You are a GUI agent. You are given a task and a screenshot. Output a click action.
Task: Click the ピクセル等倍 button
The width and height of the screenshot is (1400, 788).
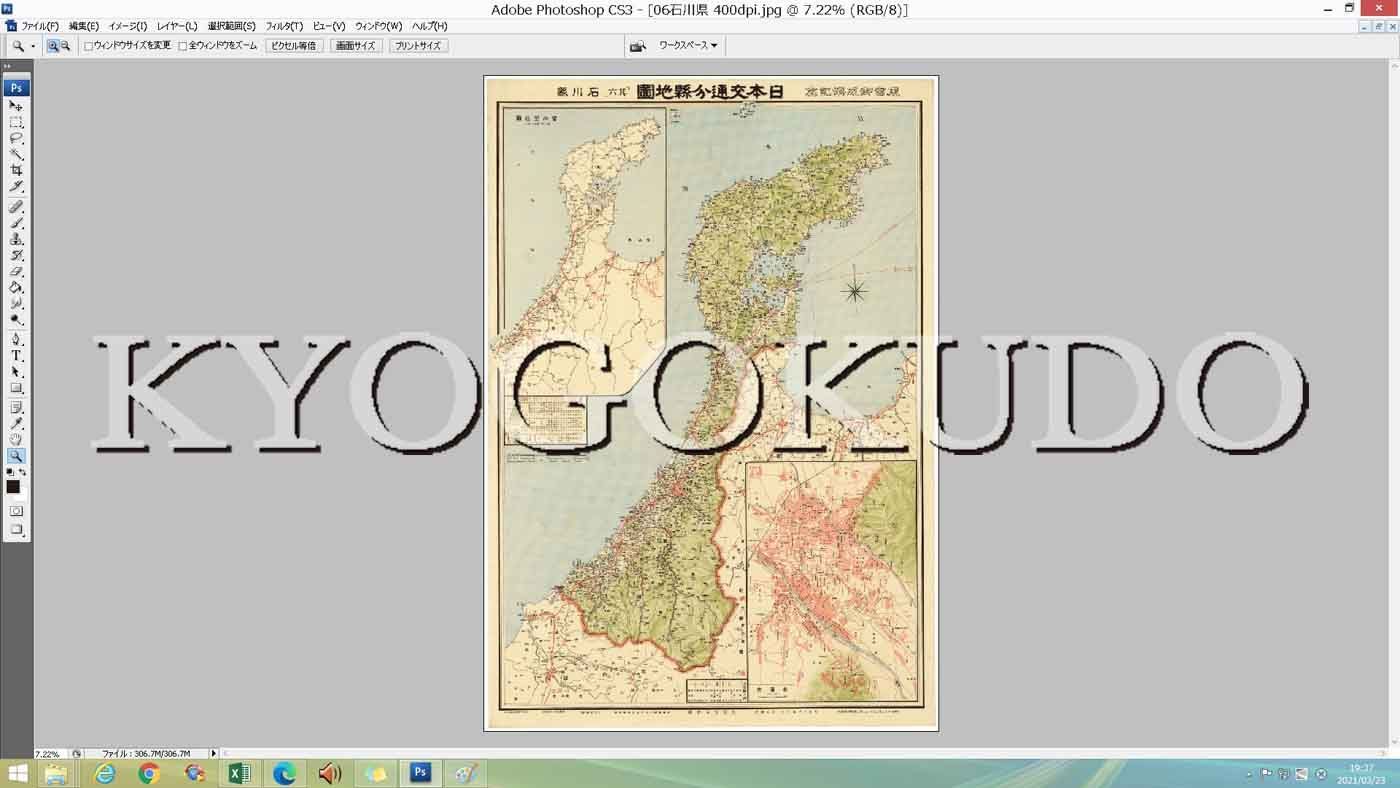[x=294, y=46]
